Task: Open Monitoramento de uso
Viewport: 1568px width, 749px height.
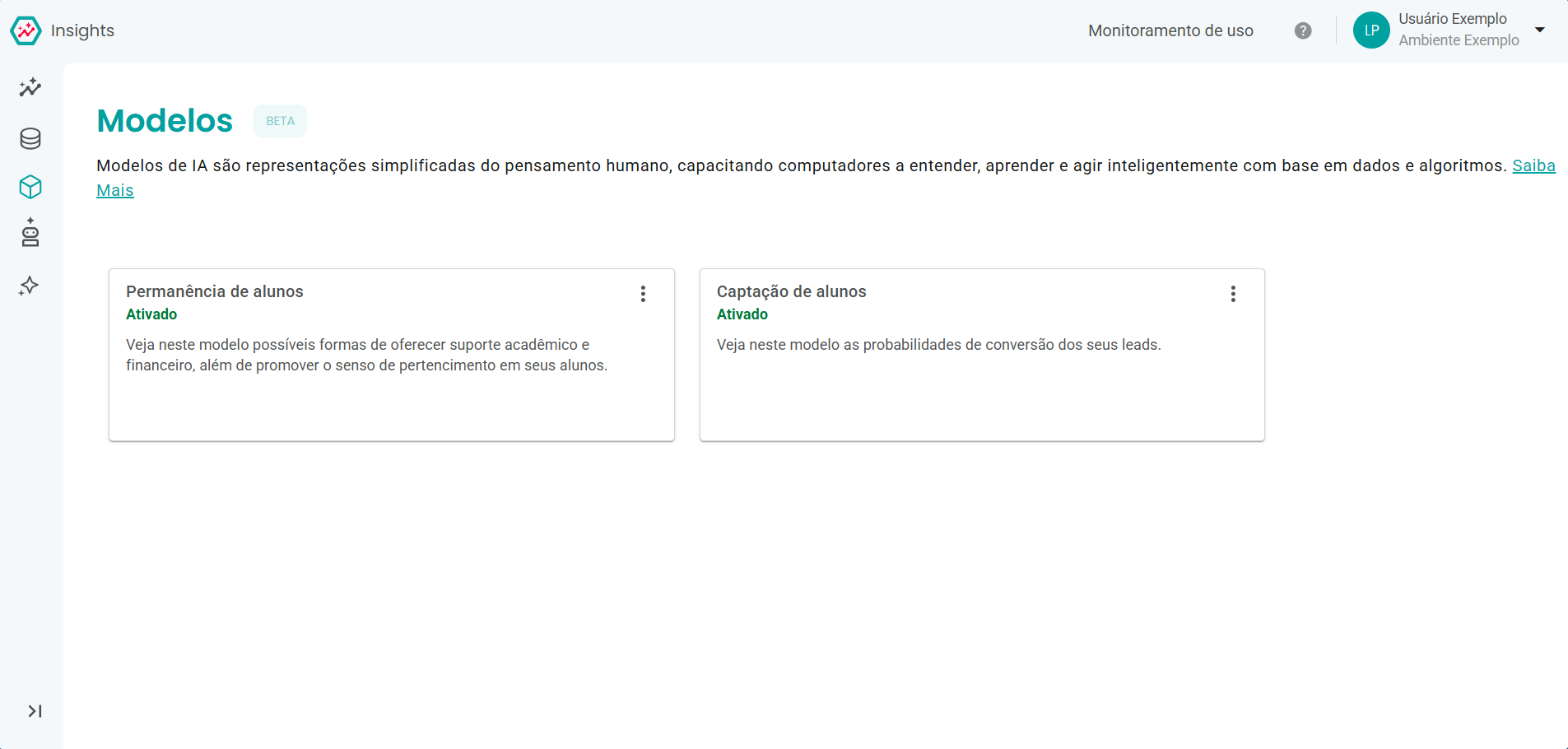Action: [1170, 30]
